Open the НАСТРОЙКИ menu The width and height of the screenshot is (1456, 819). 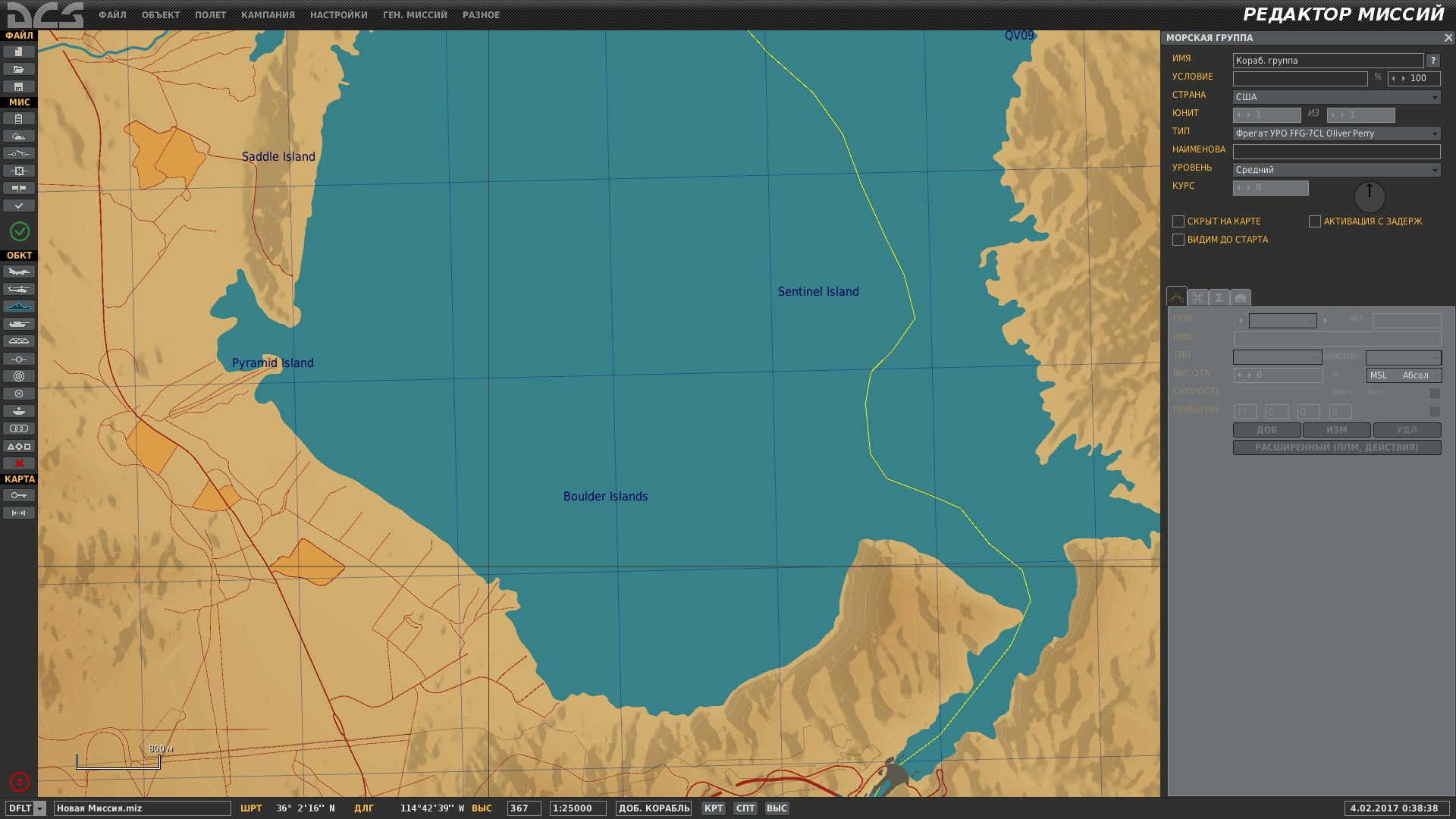338,15
